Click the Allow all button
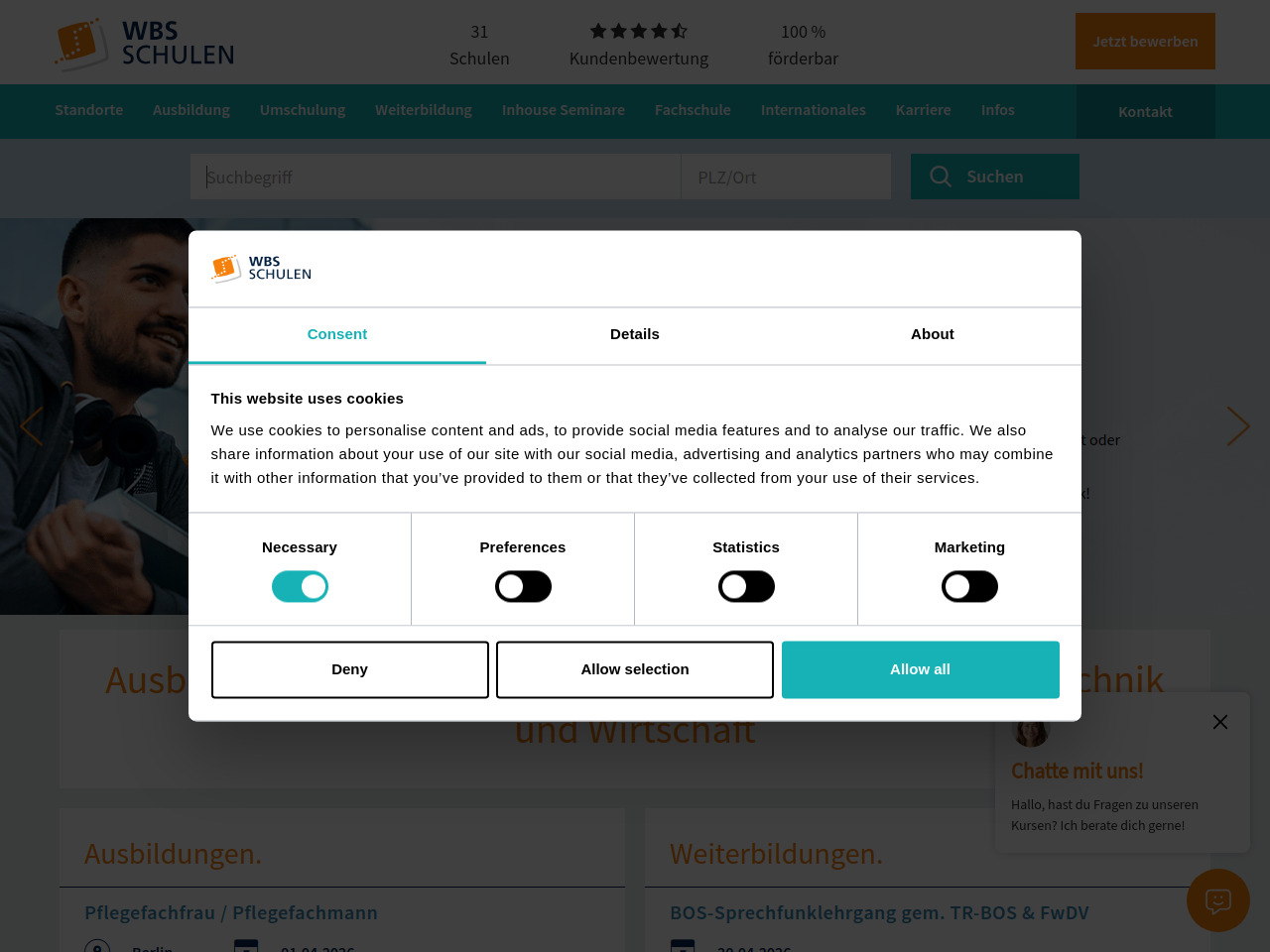The width and height of the screenshot is (1270, 952). 921,669
